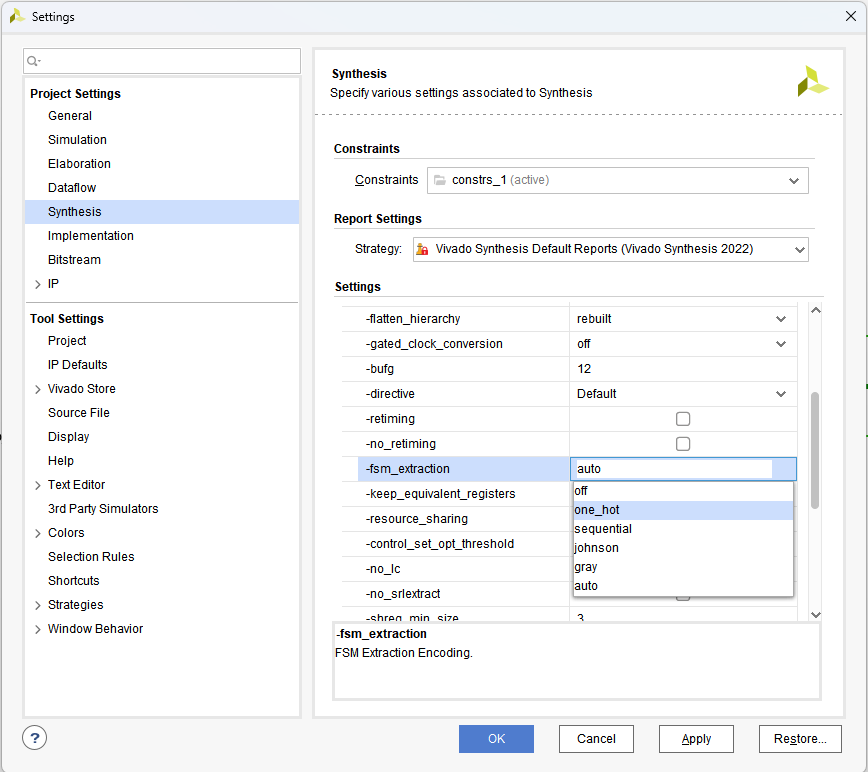Image resolution: width=868 pixels, height=772 pixels.
Task: Toggle the -no_retiming checkbox
Action: pos(683,444)
